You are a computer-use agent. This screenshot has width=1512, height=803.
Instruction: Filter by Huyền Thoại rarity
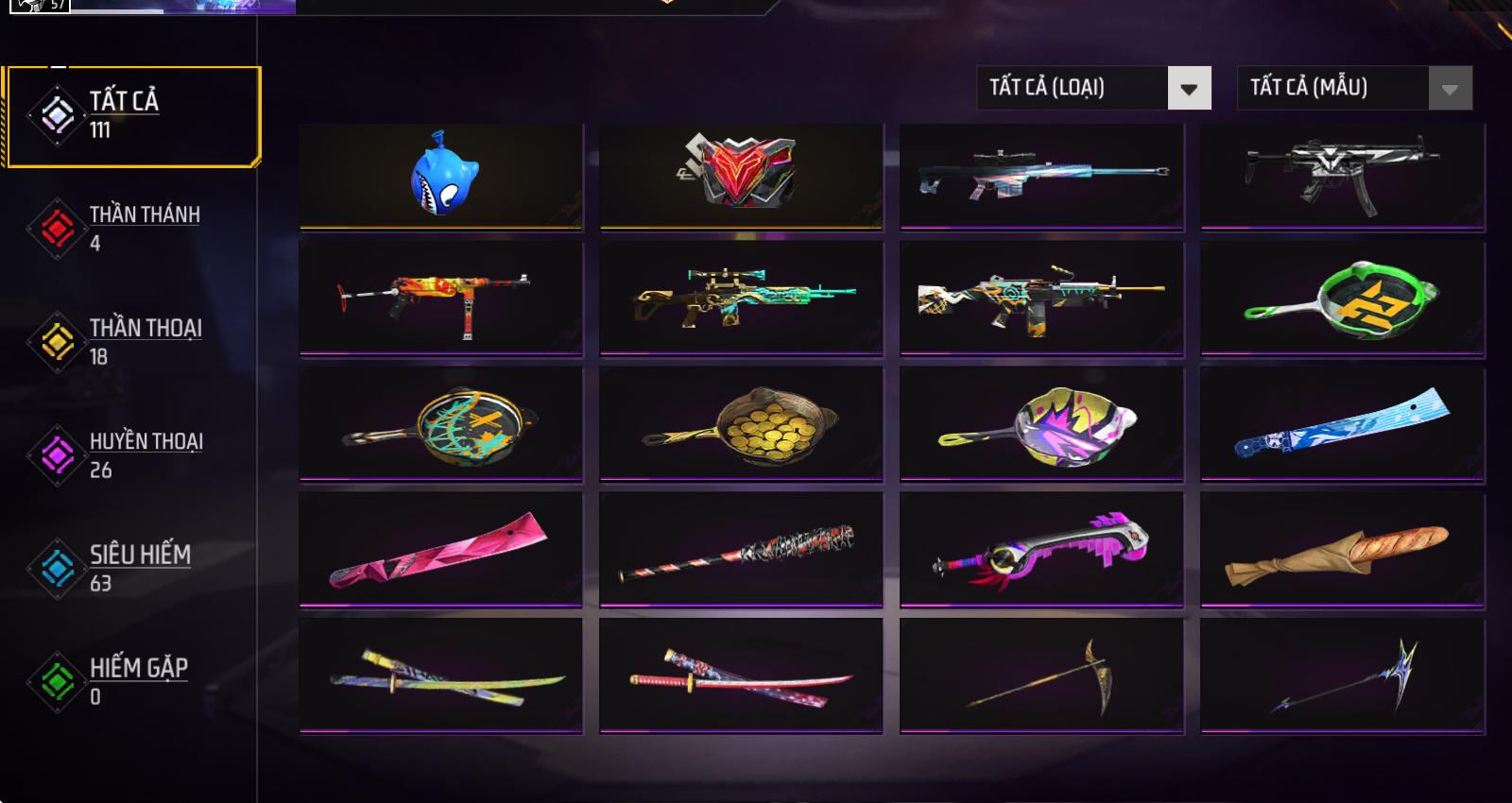pos(132,454)
